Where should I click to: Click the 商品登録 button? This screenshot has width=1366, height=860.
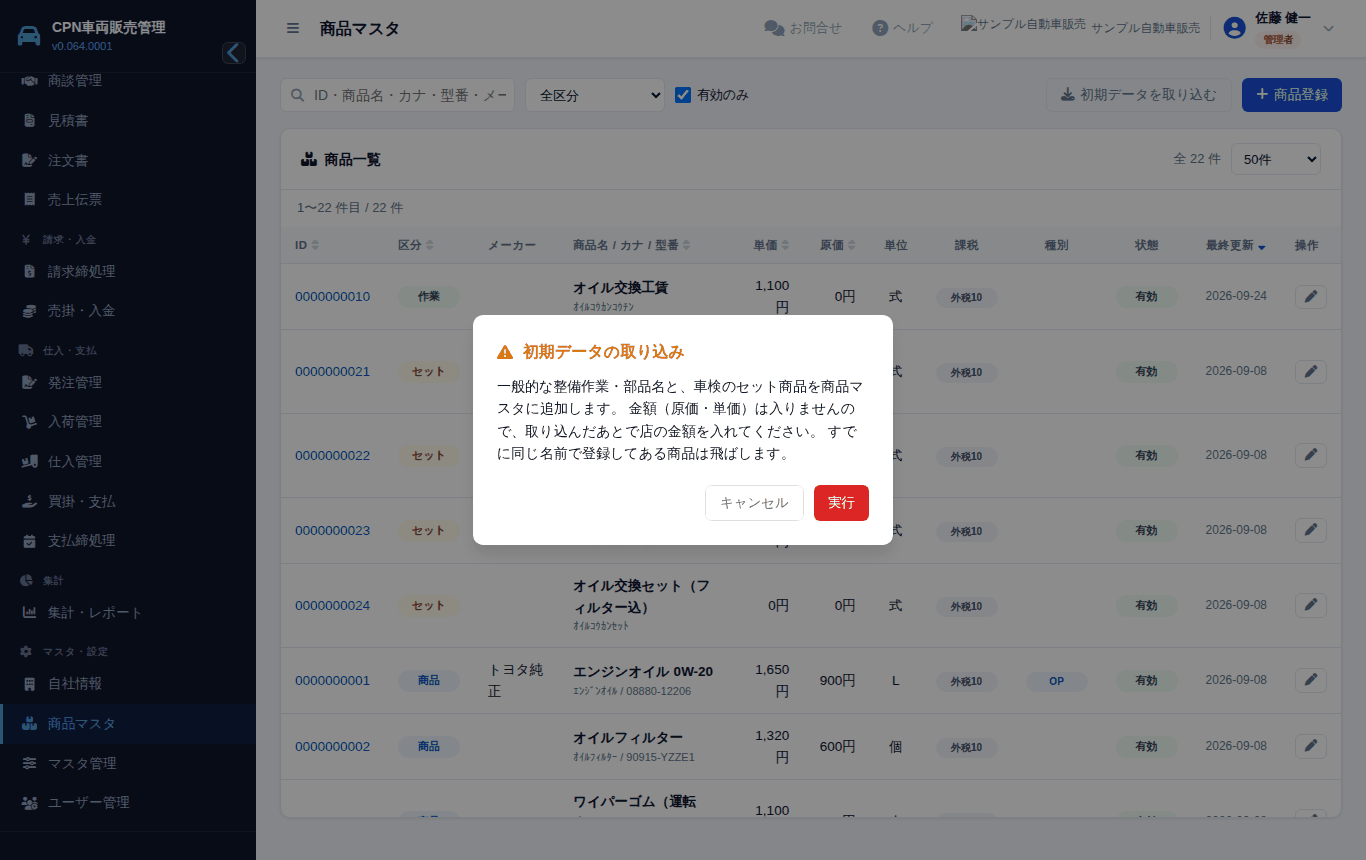(x=1292, y=95)
